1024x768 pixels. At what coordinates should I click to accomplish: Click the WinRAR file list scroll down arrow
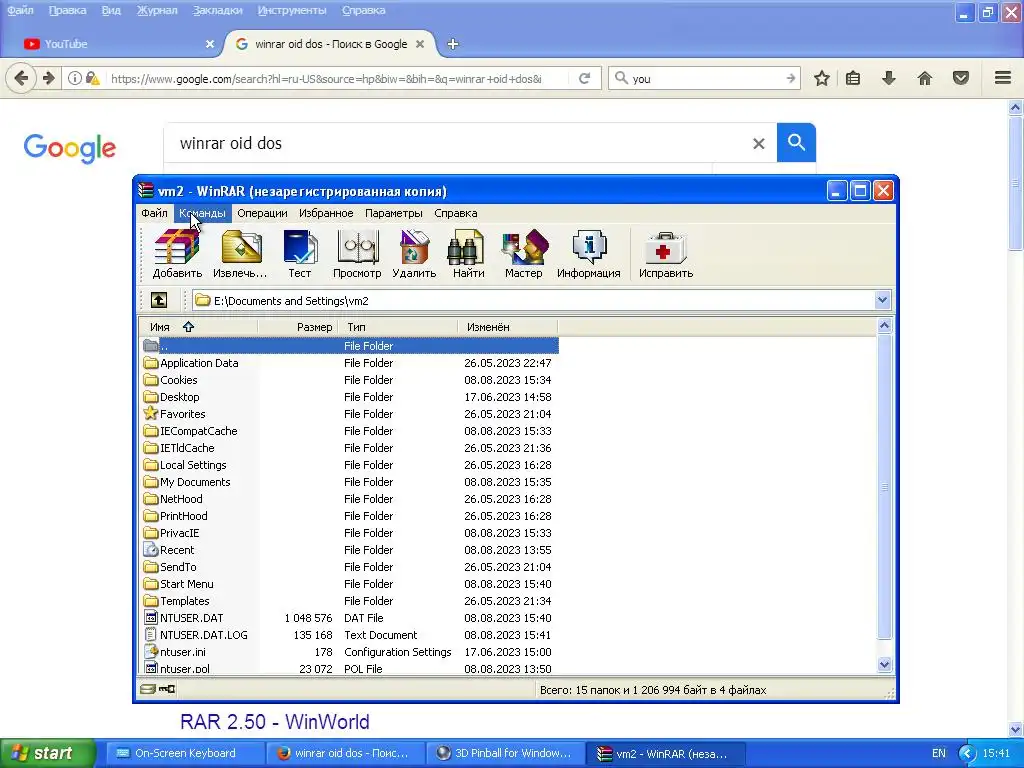point(884,665)
